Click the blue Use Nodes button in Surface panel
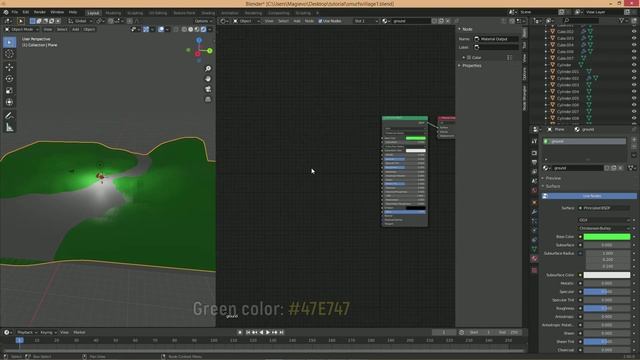This screenshot has height=360, width=640. click(x=589, y=196)
